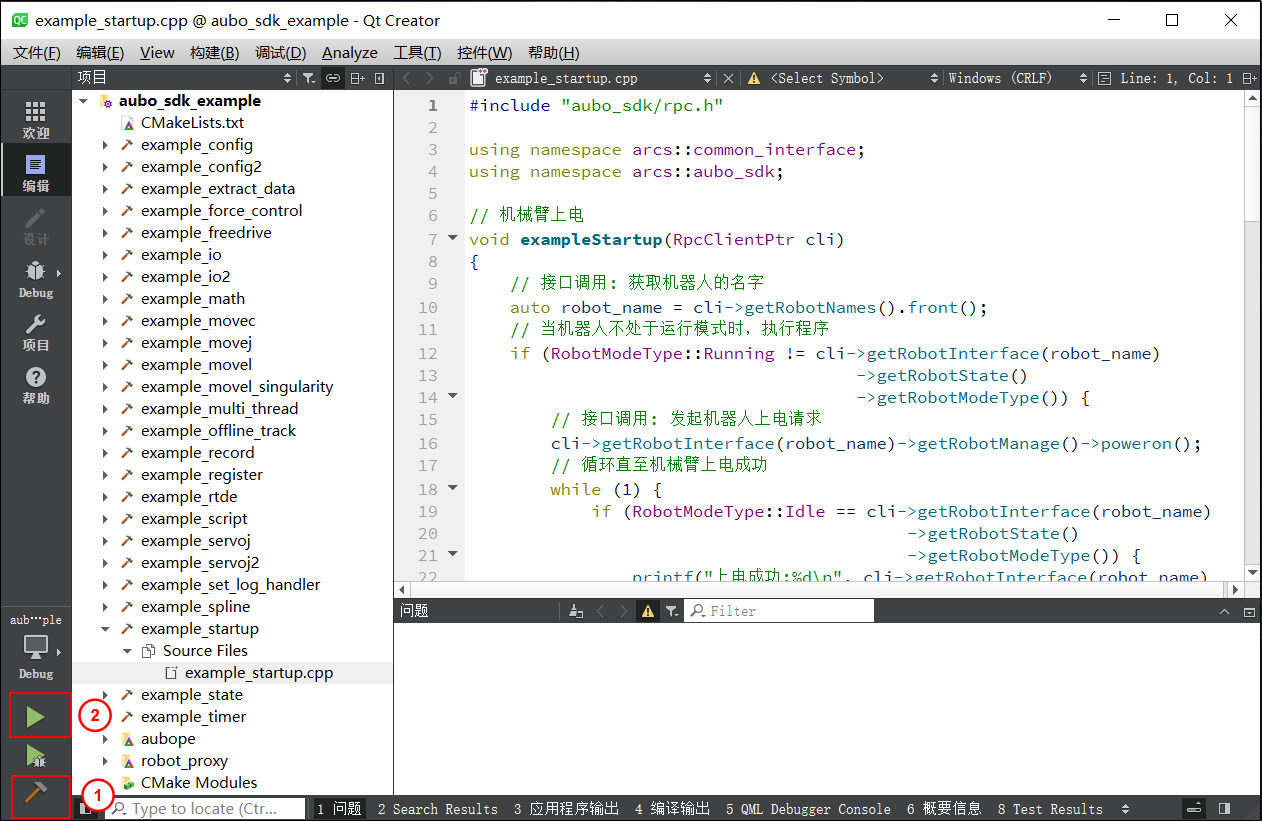1262x821 pixels.
Task: Open the 工具(T) tools menu
Action: point(417,52)
